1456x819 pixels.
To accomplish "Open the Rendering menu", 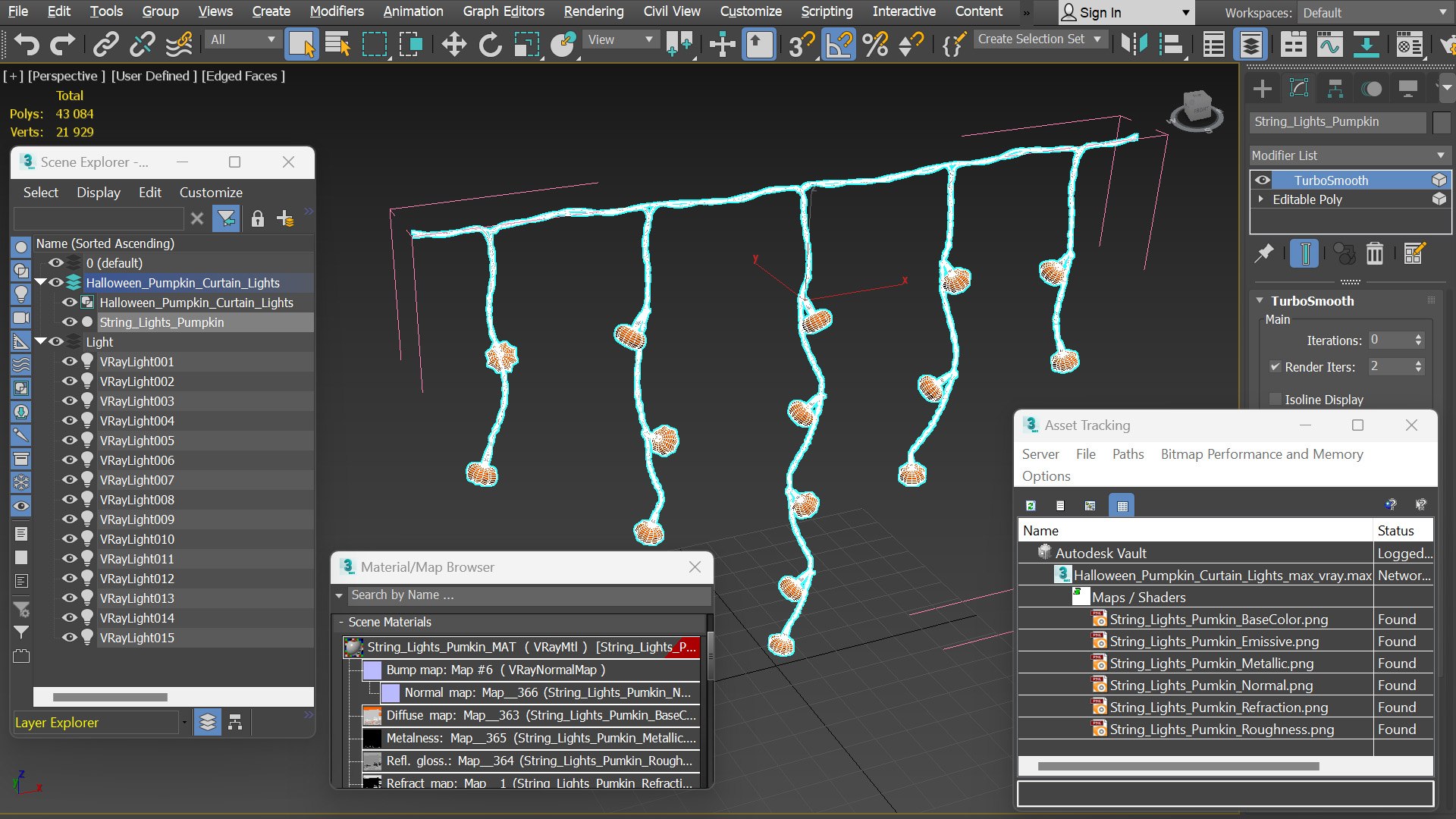I will pyautogui.click(x=593, y=11).
